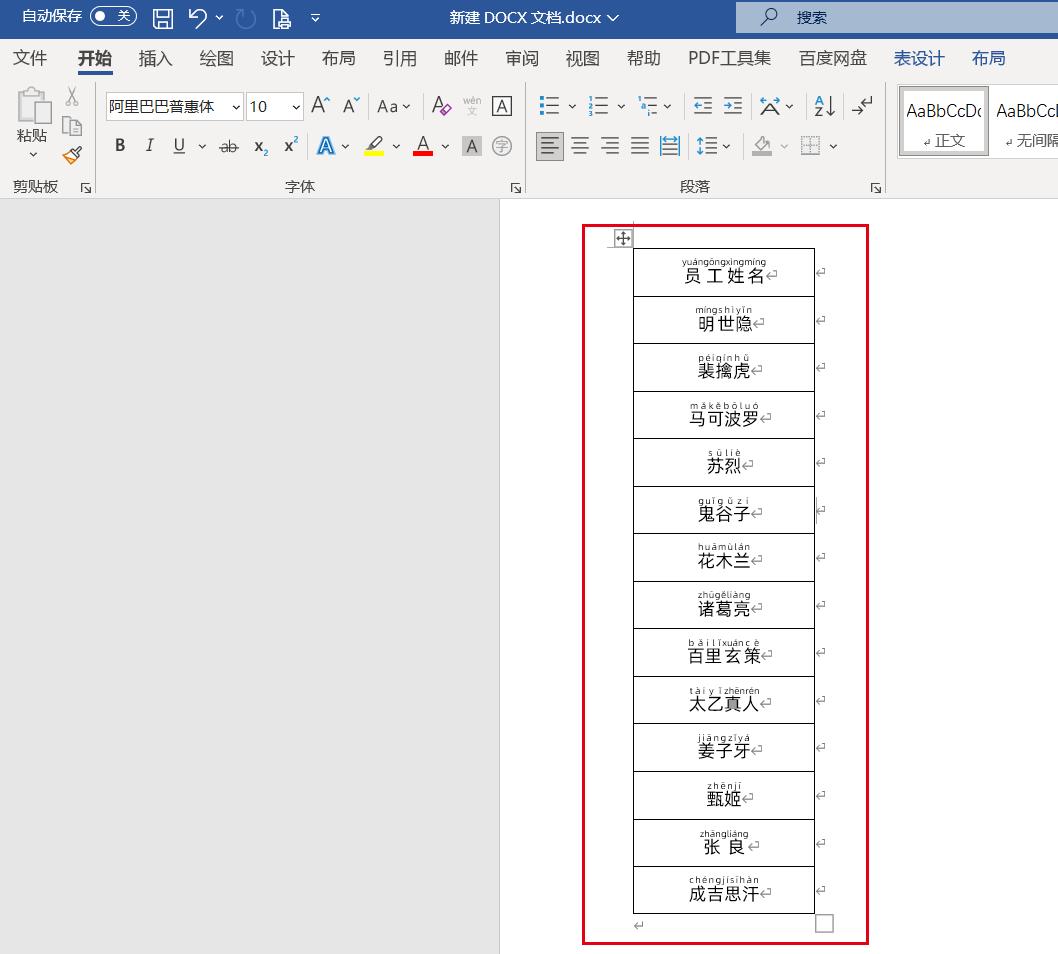Apply strikethrough to text
Screen dimensions: 1058x954
coord(228,146)
